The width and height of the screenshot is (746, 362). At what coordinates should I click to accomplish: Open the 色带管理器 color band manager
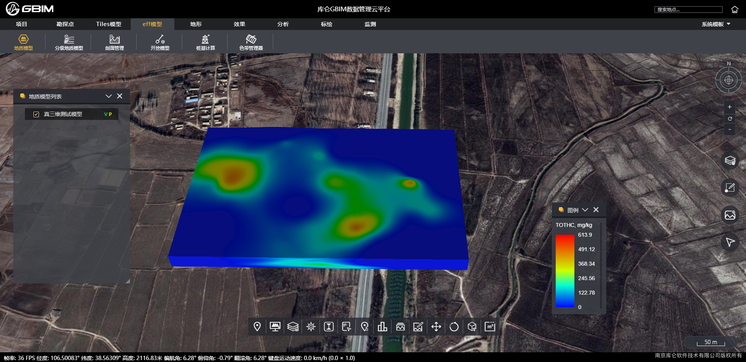tap(251, 42)
